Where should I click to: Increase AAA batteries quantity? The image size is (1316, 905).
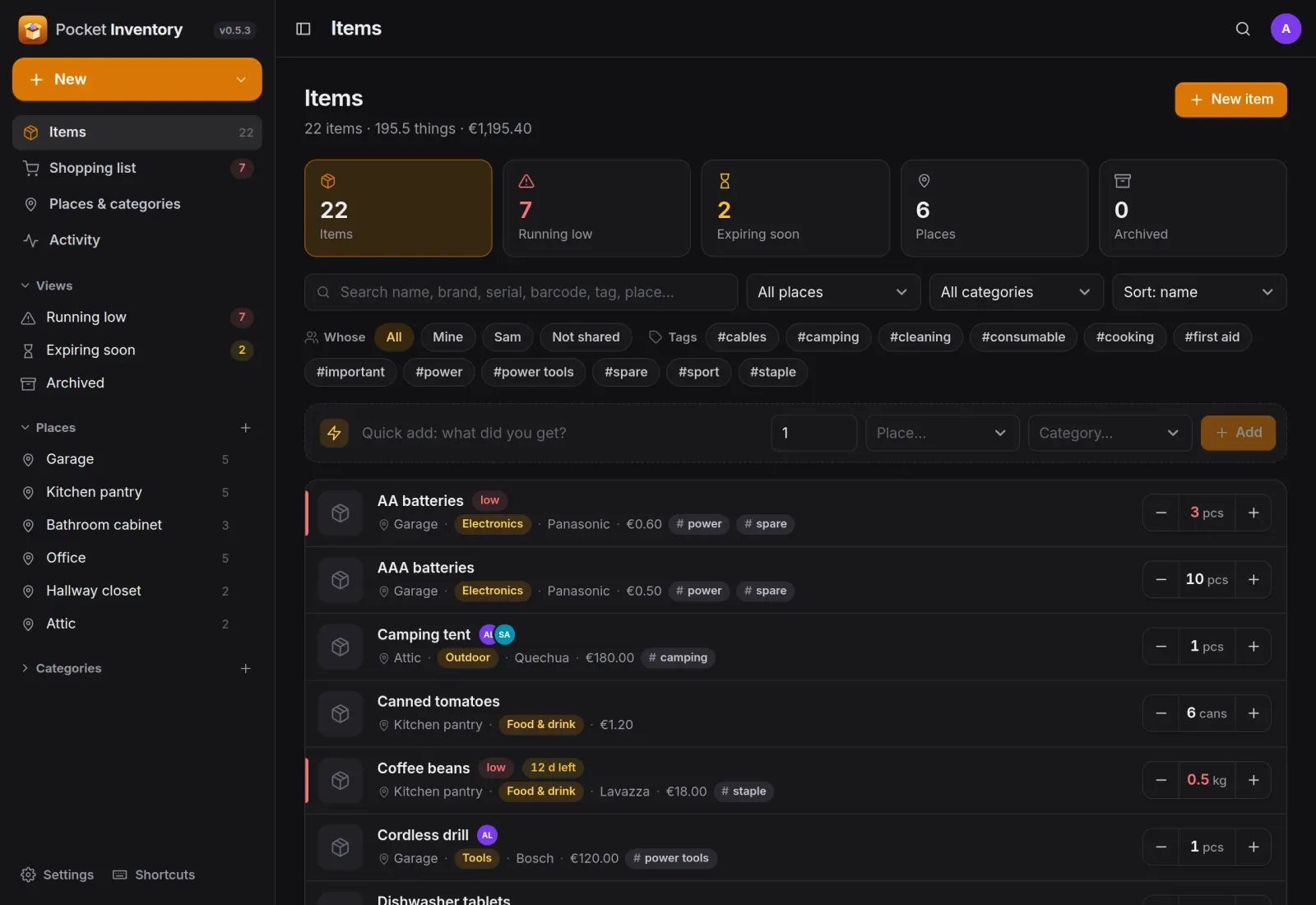[1253, 579]
